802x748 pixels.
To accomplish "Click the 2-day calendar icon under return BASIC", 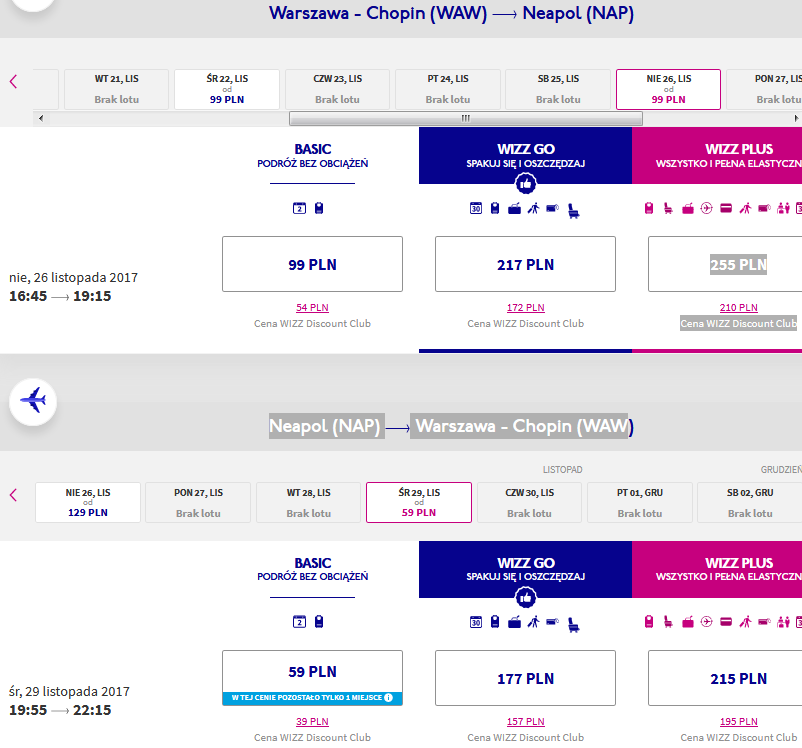I will point(299,622).
